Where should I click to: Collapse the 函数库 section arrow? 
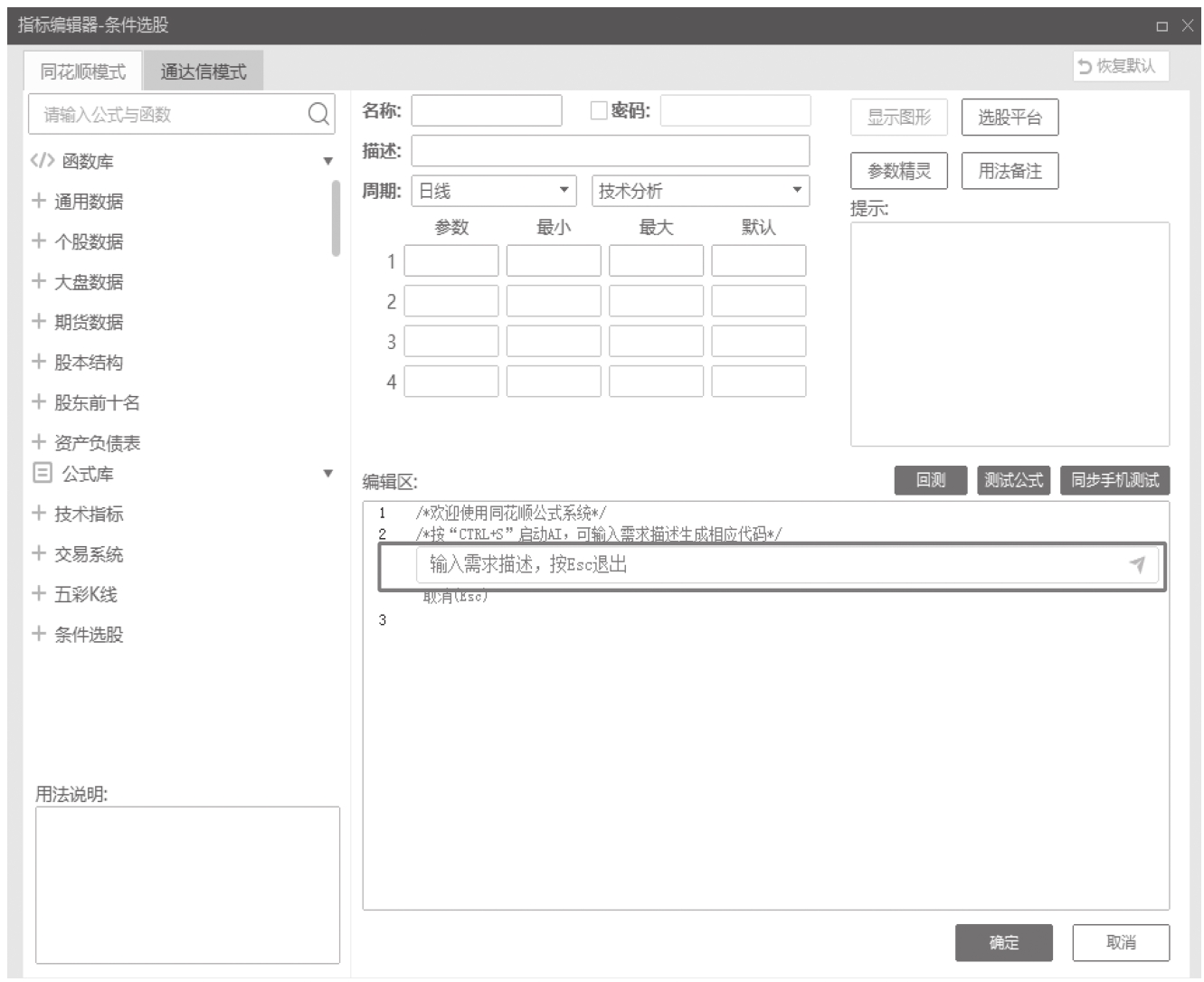pyautogui.click(x=327, y=162)
